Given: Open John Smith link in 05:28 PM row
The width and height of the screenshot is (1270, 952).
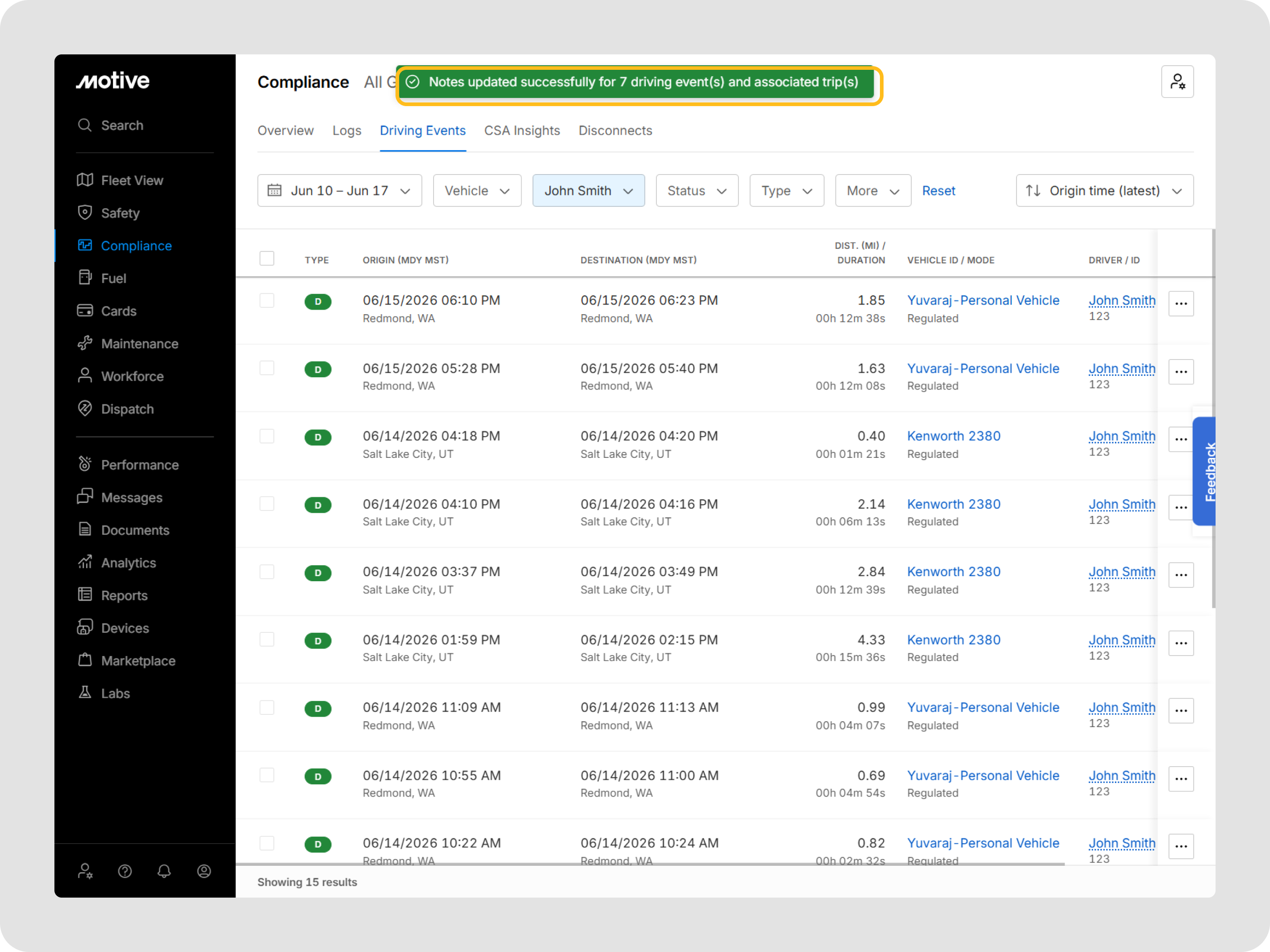Looking at the screenshot, I should coord(1122,369).
